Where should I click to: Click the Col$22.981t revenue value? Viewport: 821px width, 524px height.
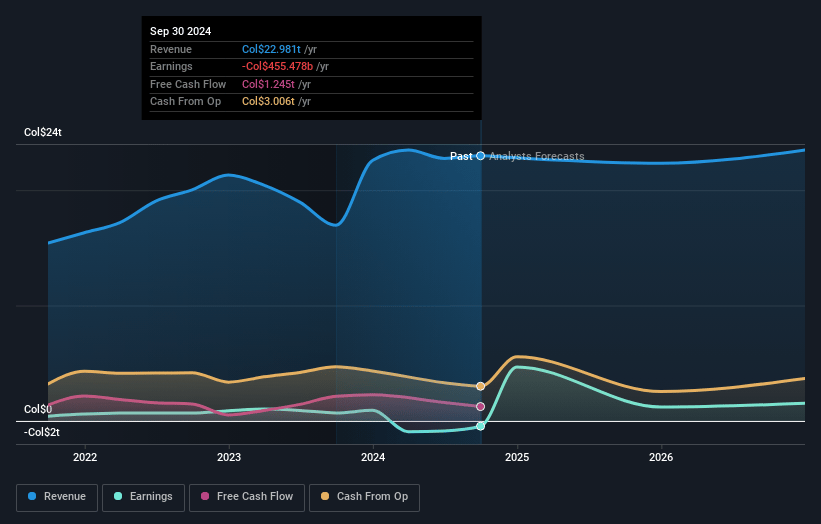tap(271, 49)
